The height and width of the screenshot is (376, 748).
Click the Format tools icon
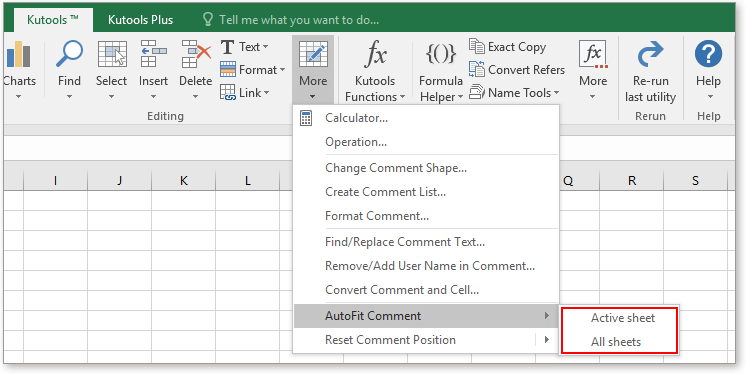(228, 70)
